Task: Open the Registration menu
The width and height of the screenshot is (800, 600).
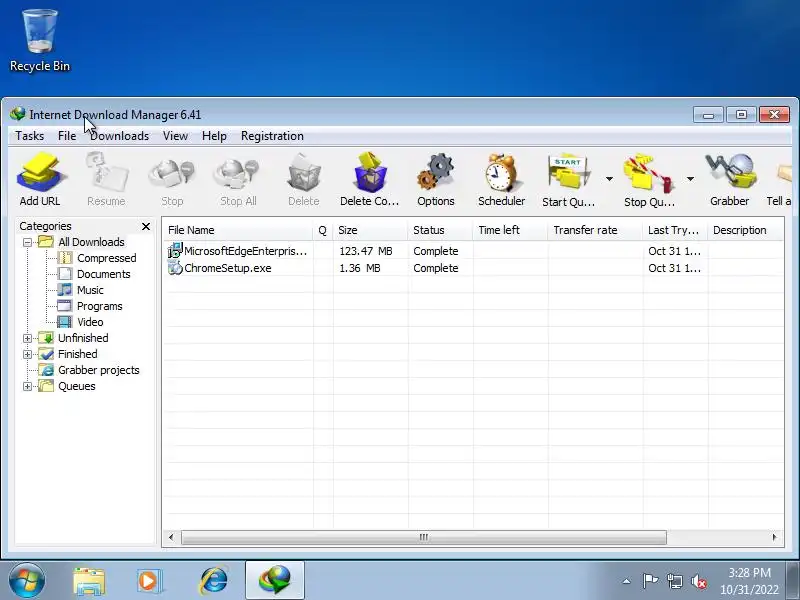Action: point(272,136)
